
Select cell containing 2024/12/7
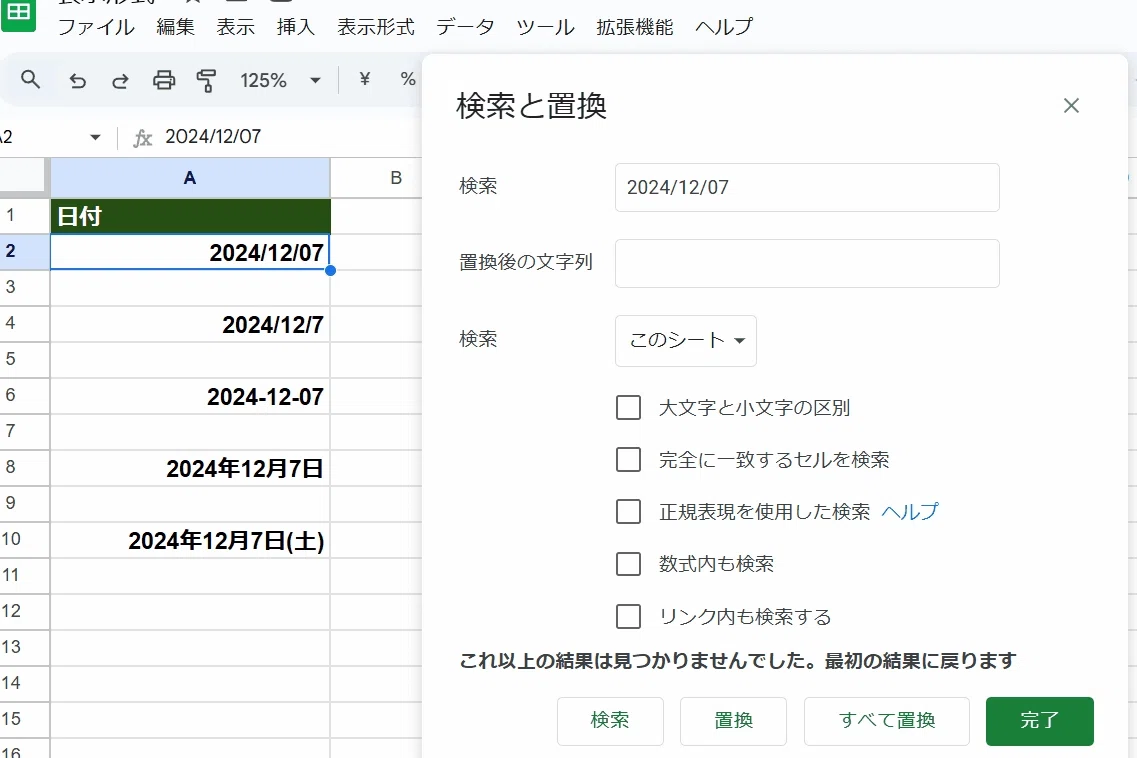coord(190,324)
